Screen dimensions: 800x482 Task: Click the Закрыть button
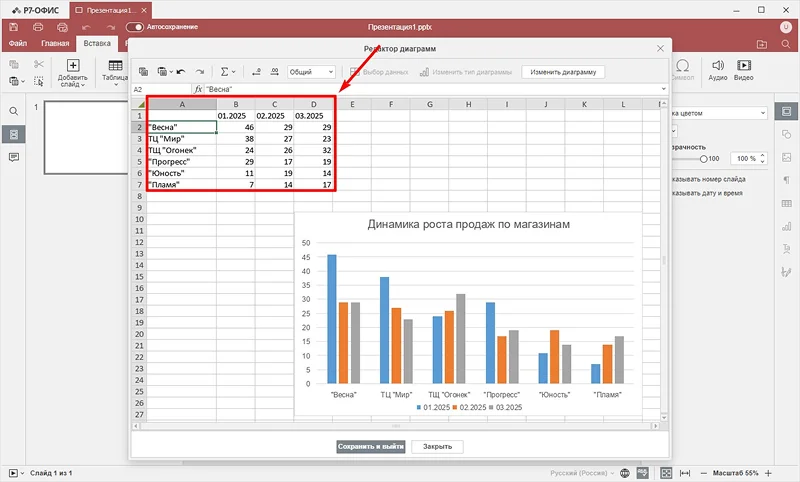tap(437, 446)
